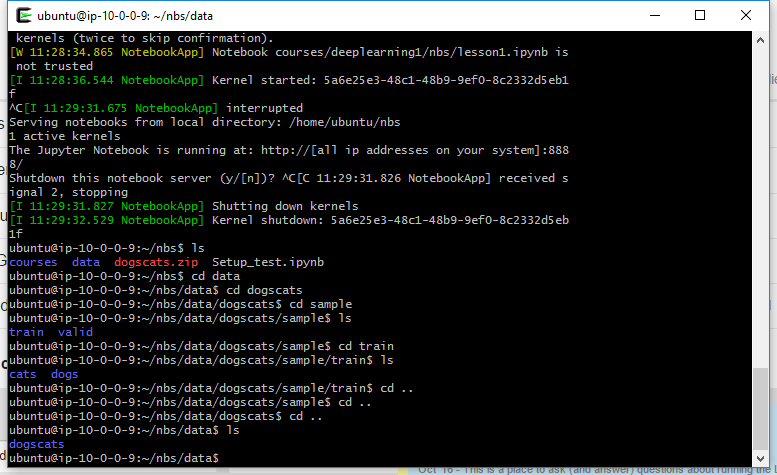Click scrollbar down arrow

click(x=760, y=459)
